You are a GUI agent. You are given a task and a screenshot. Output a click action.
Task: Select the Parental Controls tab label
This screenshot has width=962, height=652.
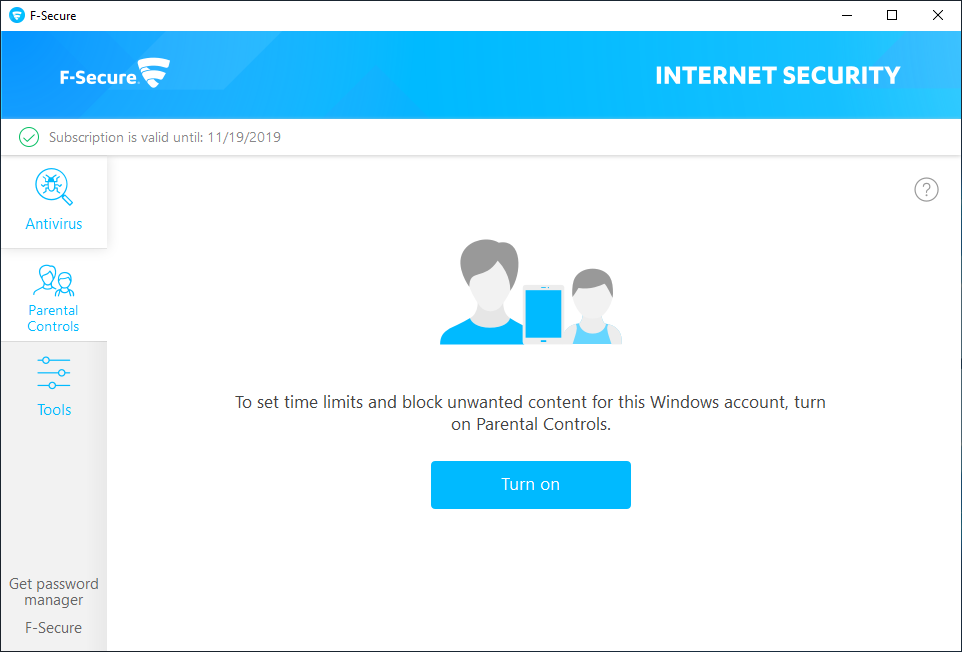(x=53, y=318)
